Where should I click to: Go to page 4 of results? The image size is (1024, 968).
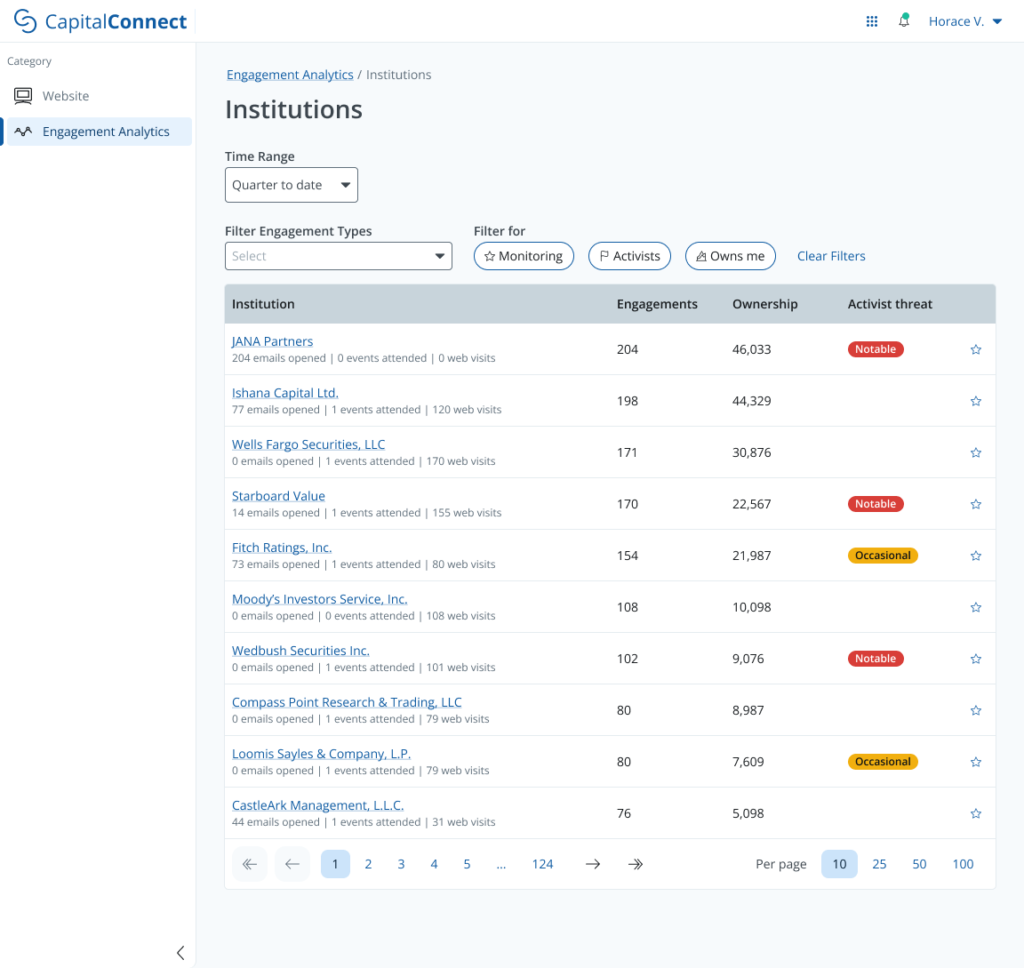[x=434, y=863]
